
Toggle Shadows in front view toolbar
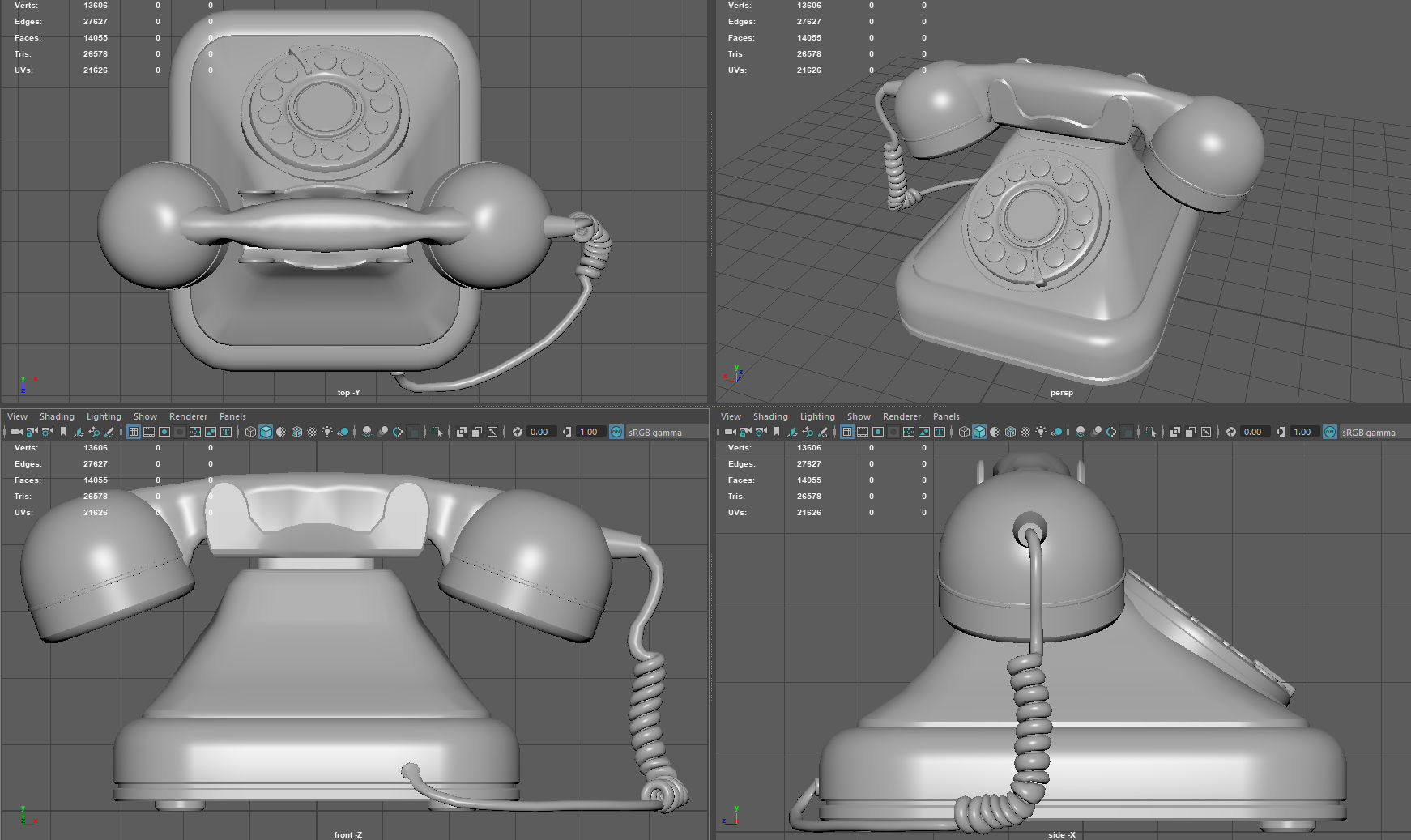343,432
